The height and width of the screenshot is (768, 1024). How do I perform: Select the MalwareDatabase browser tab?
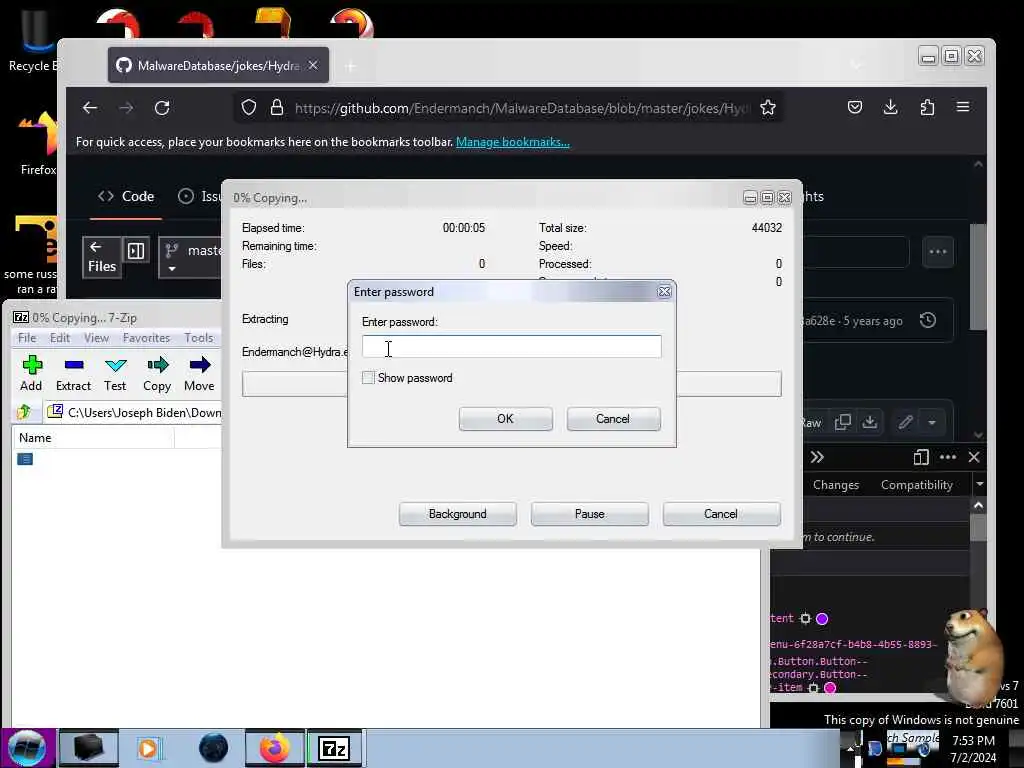218,65
